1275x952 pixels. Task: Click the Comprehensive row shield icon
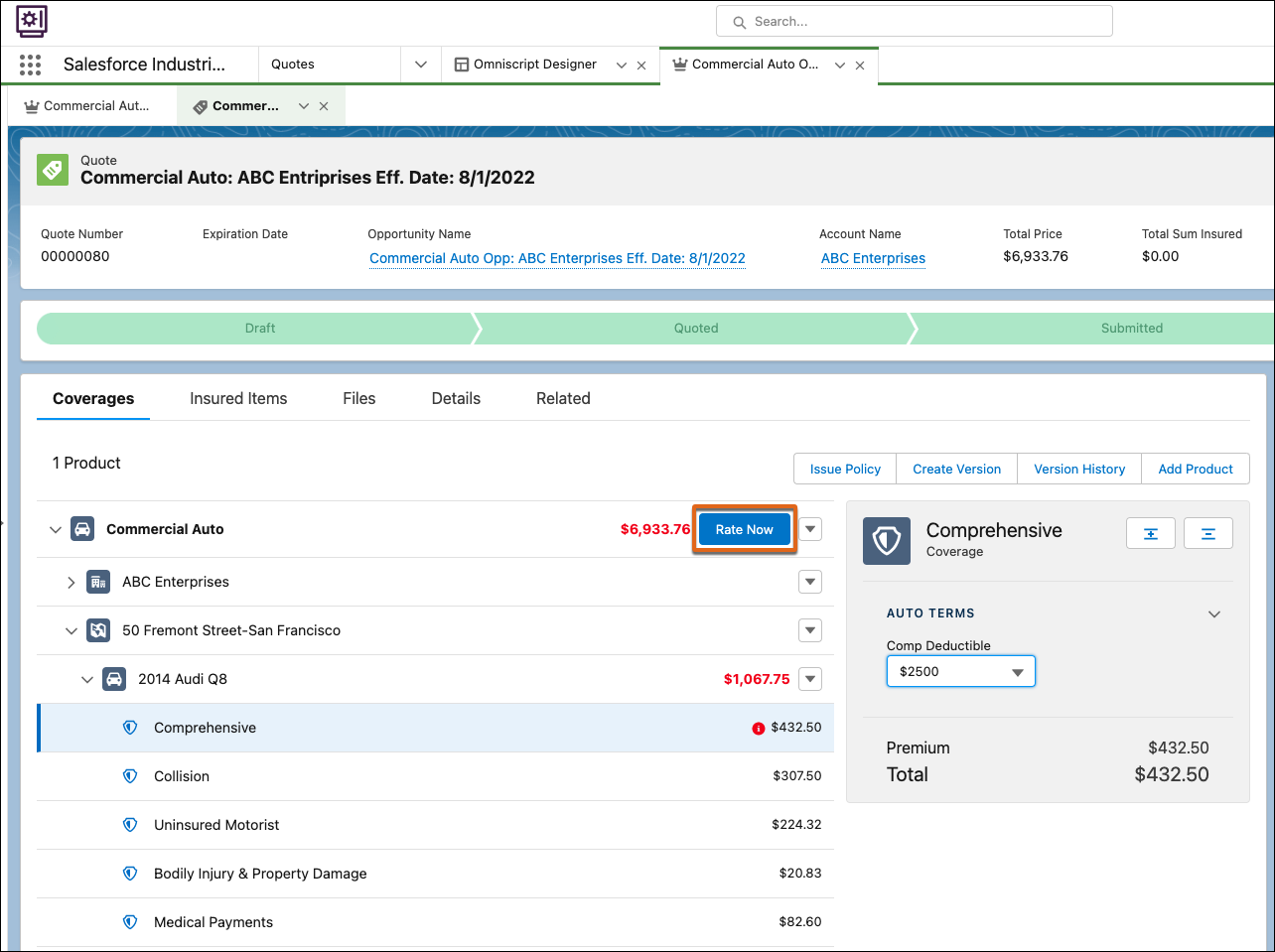[130, 728]
